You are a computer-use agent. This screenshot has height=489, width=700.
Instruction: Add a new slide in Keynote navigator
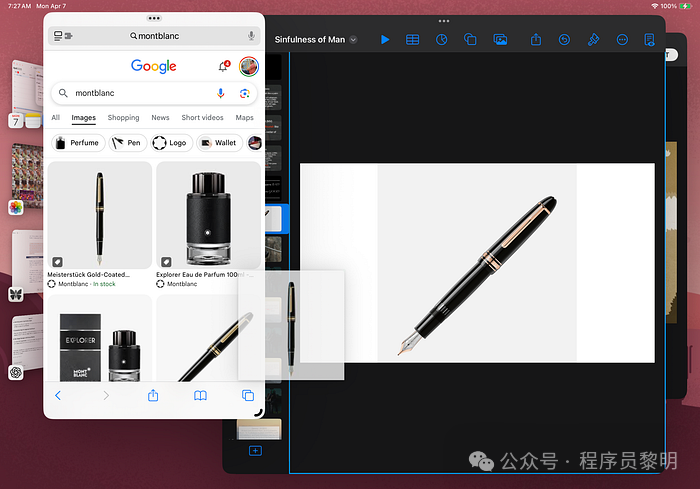pos(255,451)
